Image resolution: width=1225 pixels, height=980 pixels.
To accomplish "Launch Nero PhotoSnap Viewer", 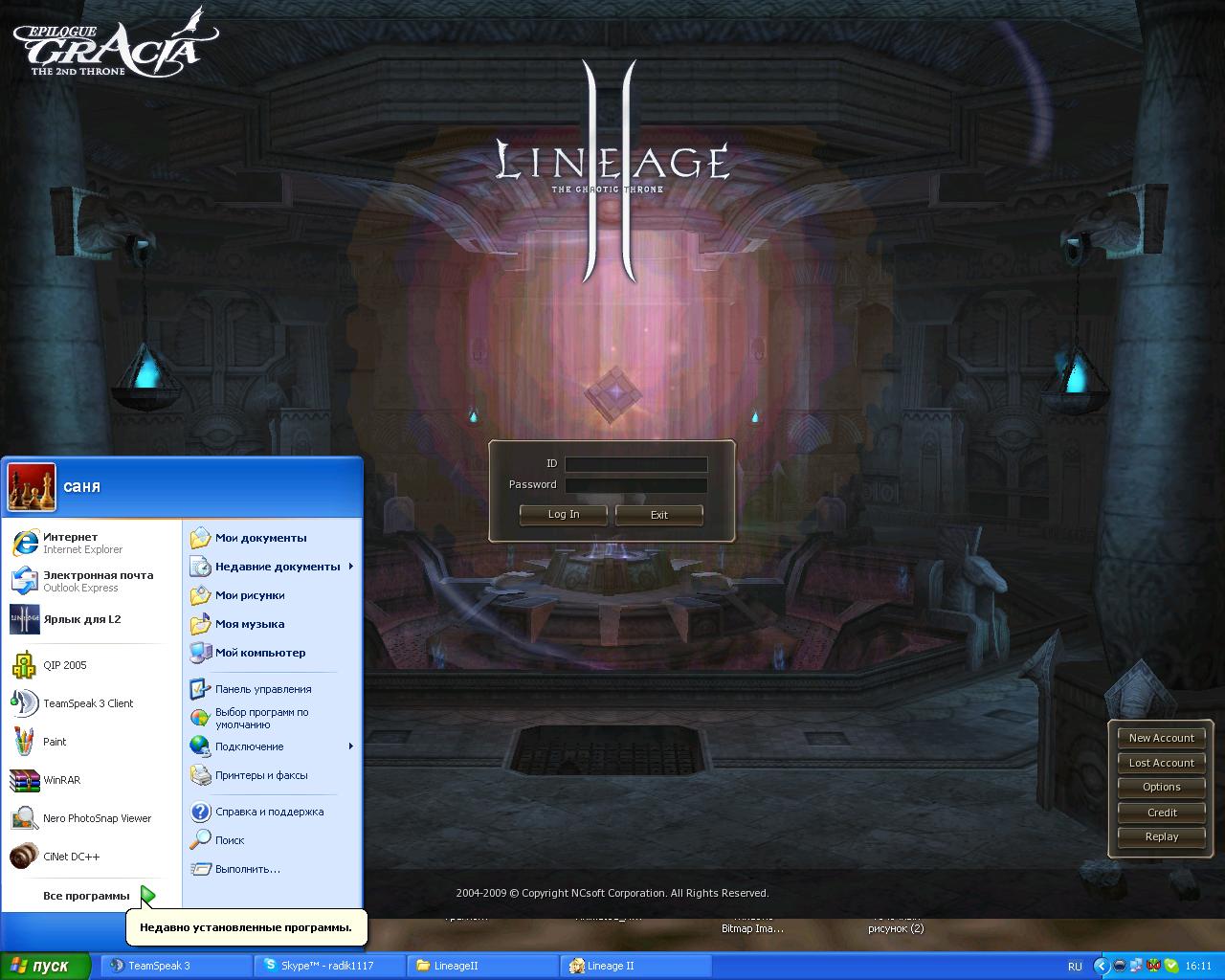I will pos(91,818).
